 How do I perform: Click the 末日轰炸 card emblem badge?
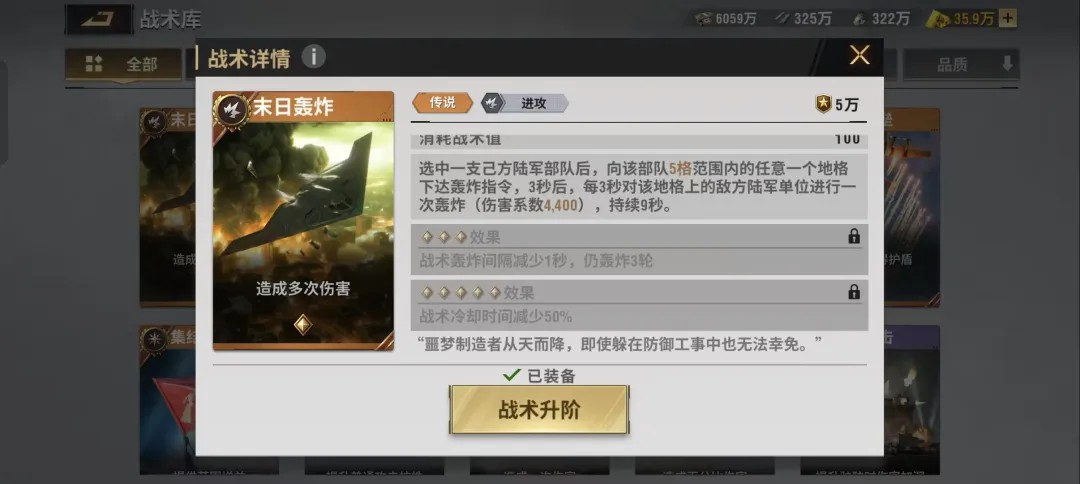click(x=231, y=109)
